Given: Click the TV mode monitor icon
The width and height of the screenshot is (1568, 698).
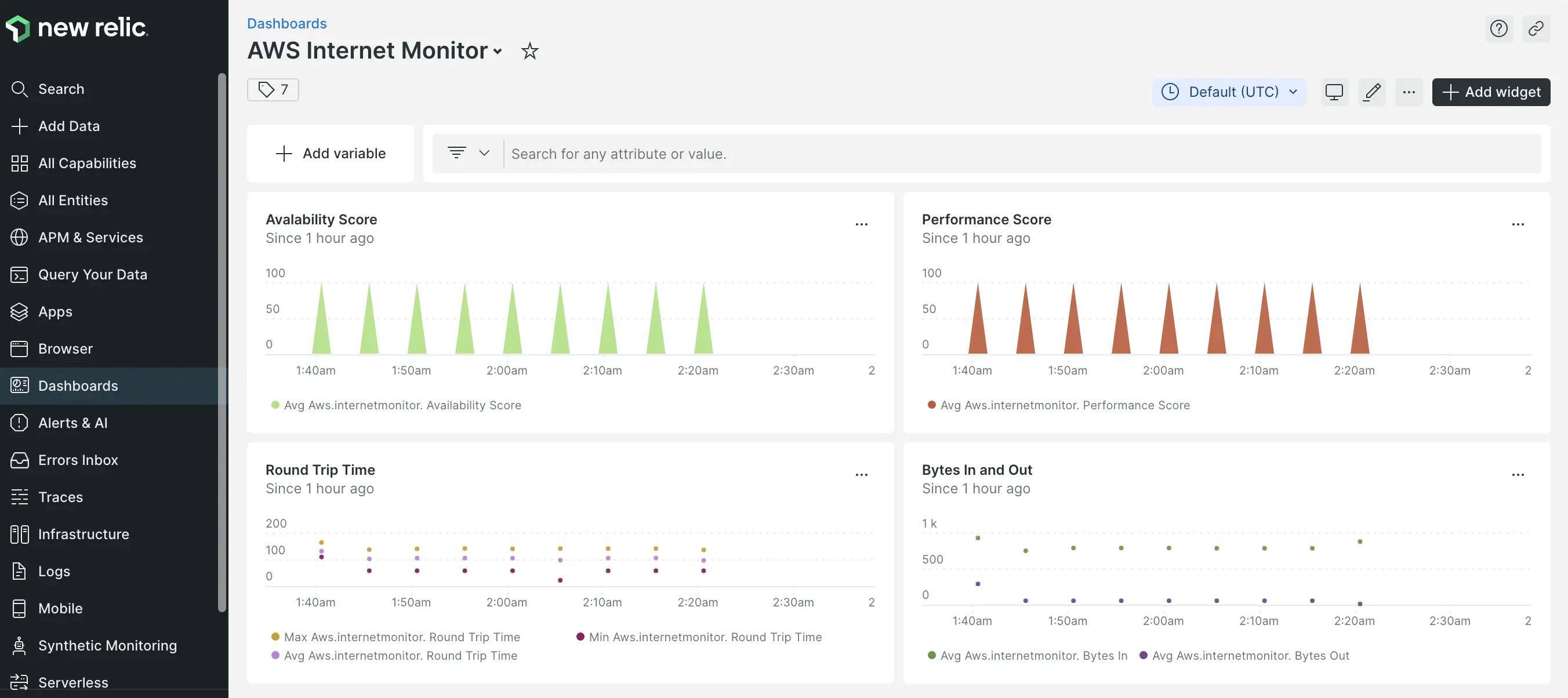Looking at the screenshot, I should pos(1334,92).
